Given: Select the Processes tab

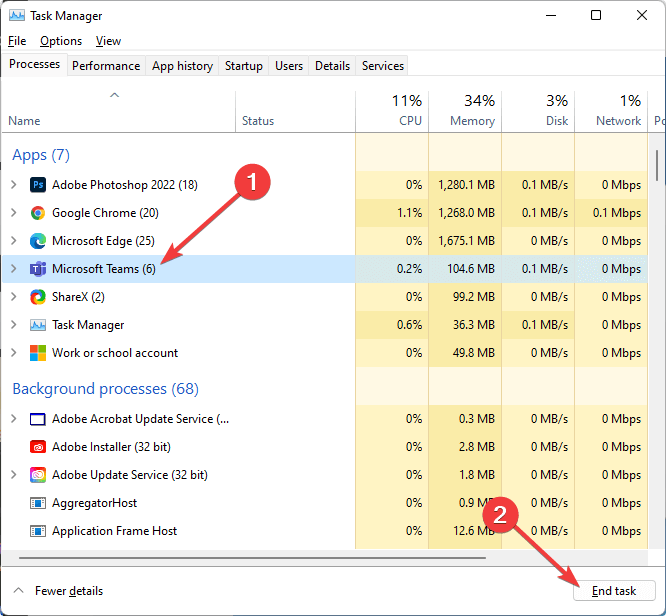Looking at the screenshot, I should (x=34, y=64).
